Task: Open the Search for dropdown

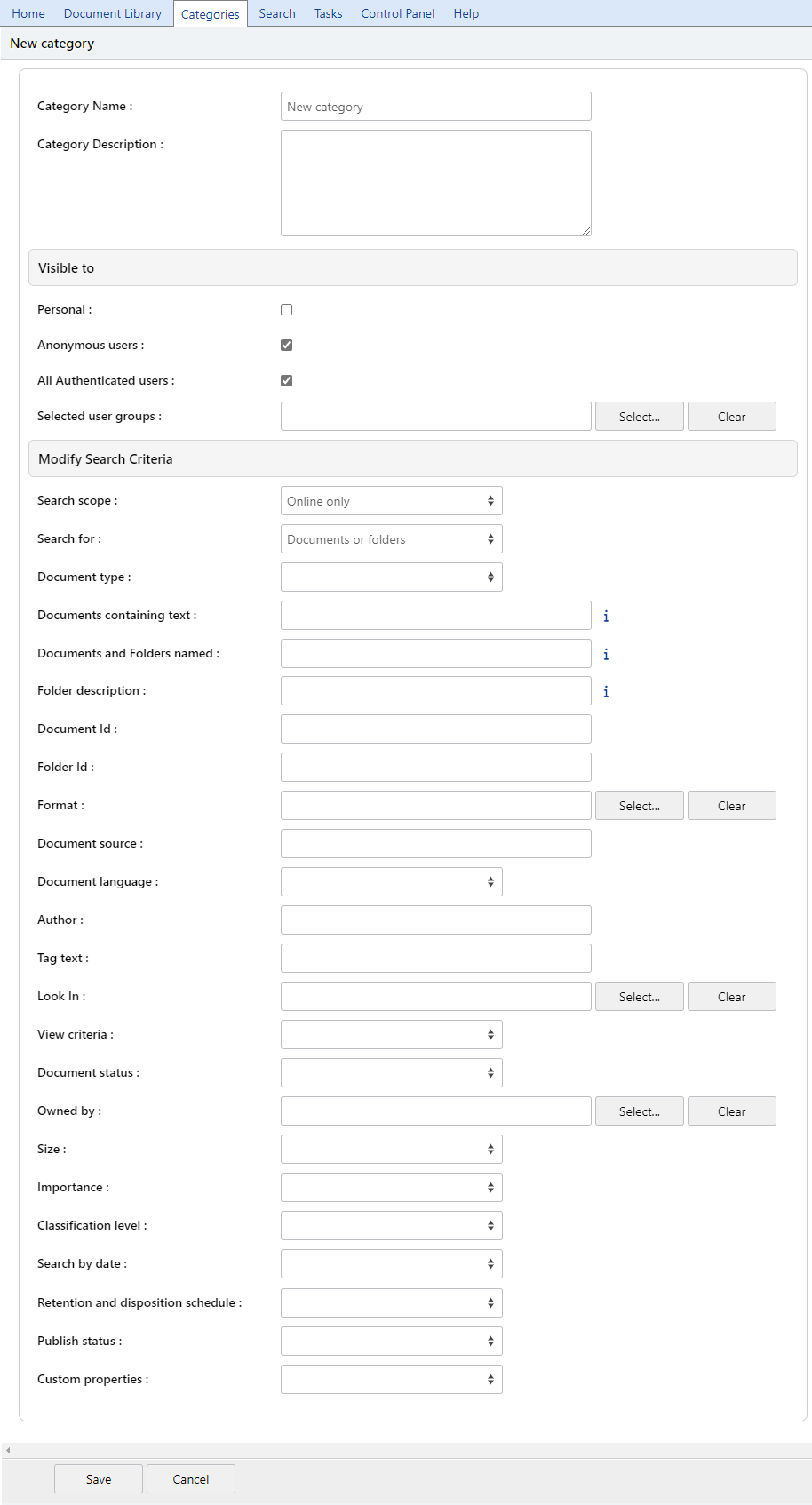Action: (392, 539)
